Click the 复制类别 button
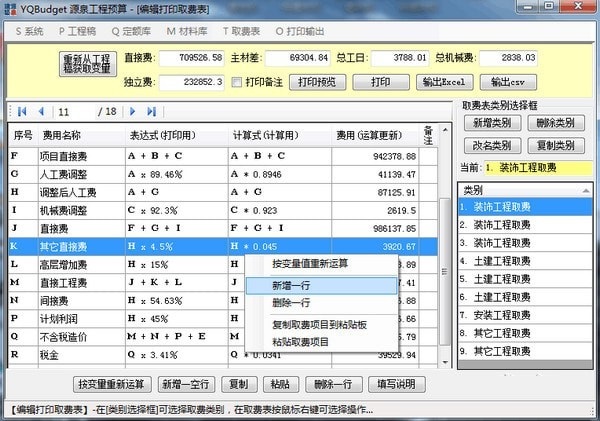 [x=556, y=145]
